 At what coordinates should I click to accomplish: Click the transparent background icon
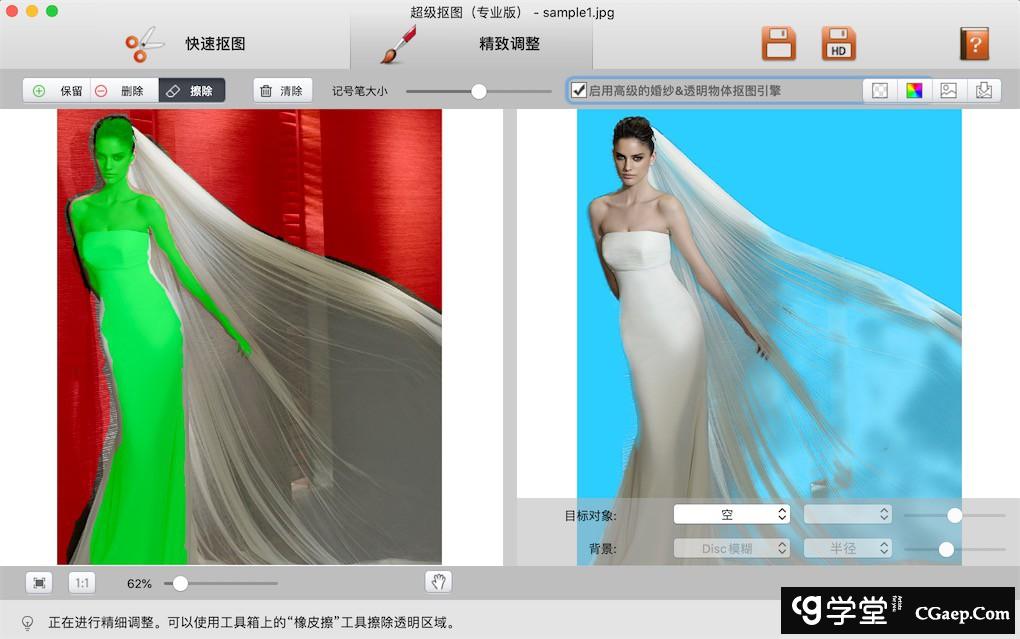pos(880,91)
